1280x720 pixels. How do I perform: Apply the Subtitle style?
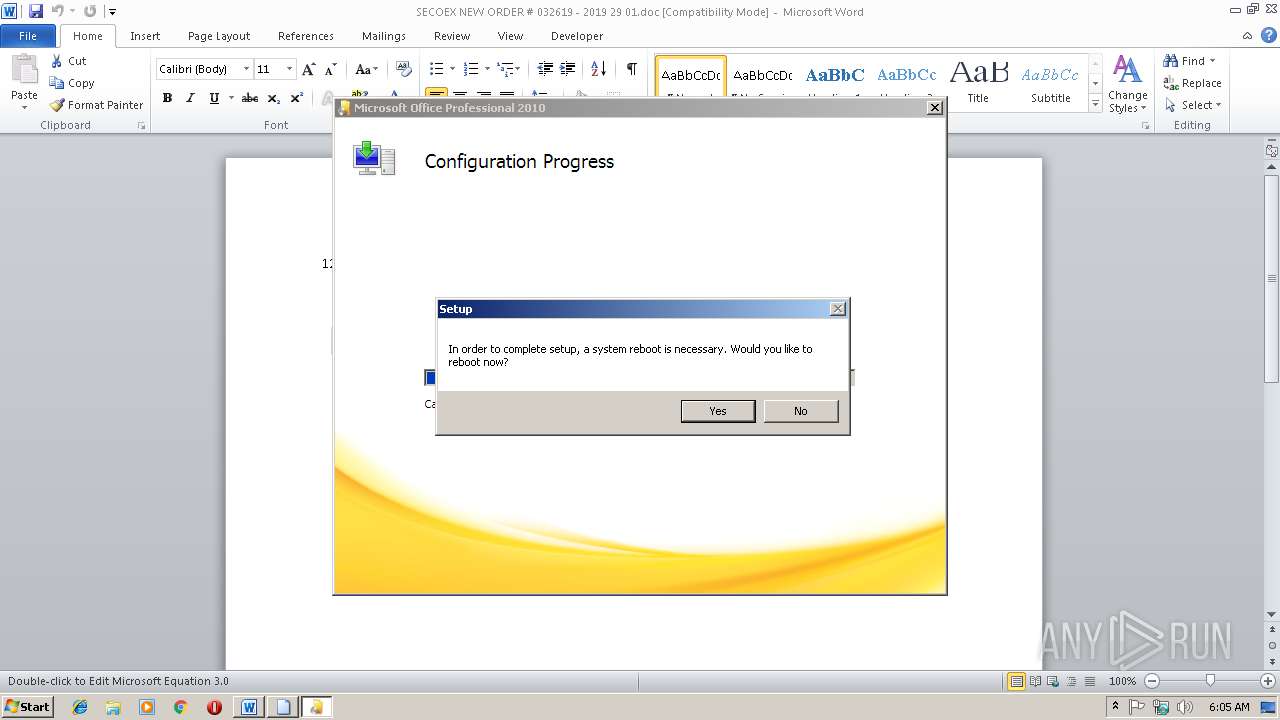(1050, 82)
